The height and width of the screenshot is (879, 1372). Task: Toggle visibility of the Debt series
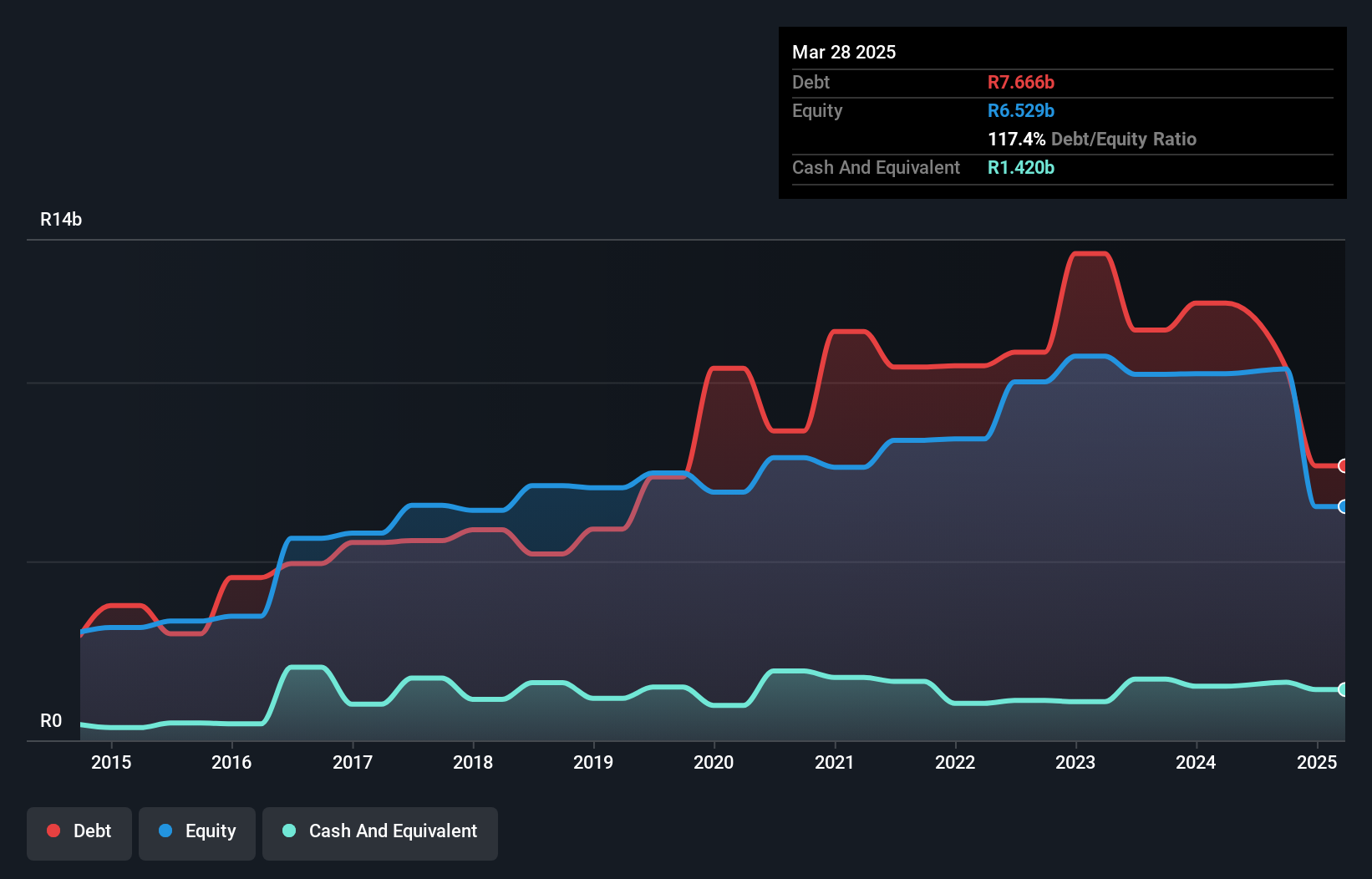[79, 832]
